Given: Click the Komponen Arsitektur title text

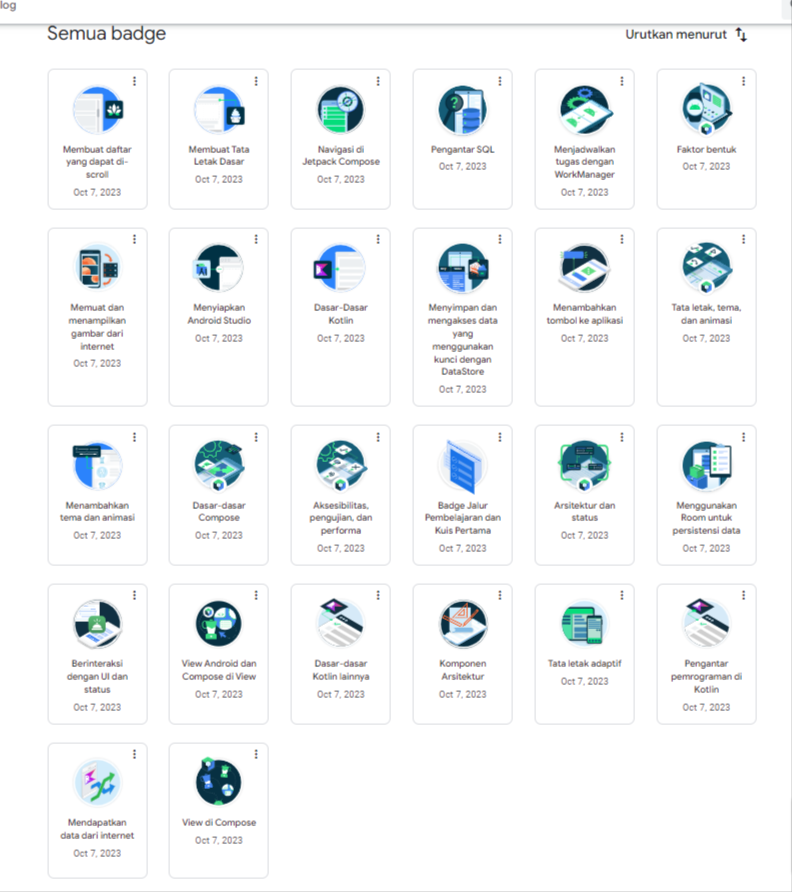Looking at the screenshot, I should [463, 670].
